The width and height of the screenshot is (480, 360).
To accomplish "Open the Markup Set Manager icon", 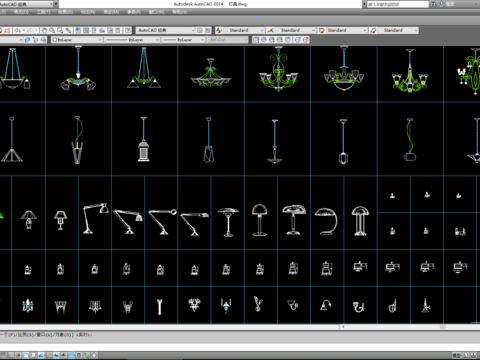I will point(110,30).
